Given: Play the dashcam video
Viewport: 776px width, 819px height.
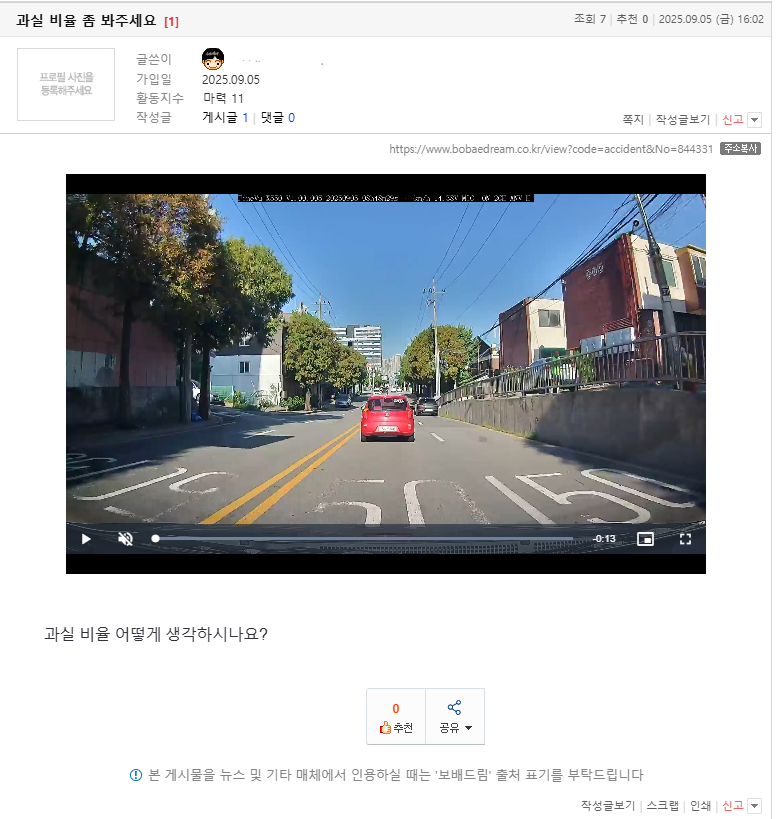Looking at the screenshot, I should coord(86,539).
